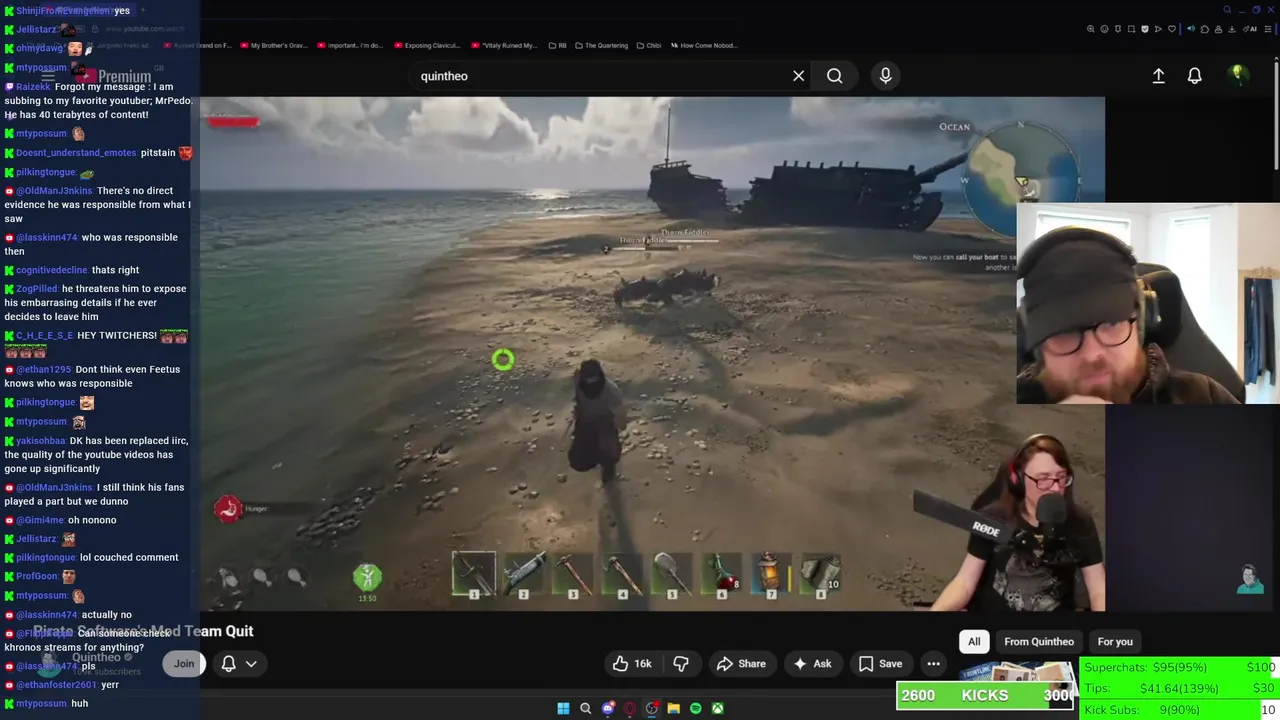Open the three-dot more actions menu
This screenshot has width=1280, height=720.
point(933,664)
